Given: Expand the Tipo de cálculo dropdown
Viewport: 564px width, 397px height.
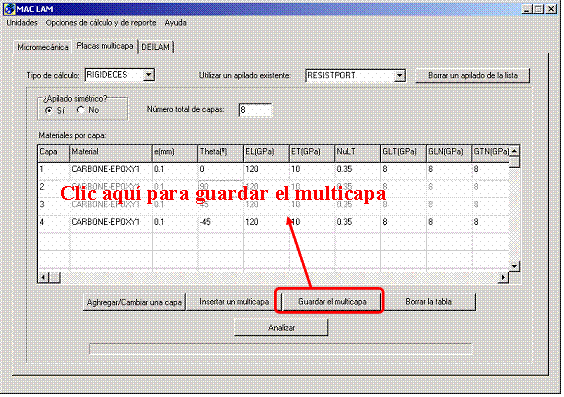Looking at the screenshot, I should tap(149, 75).
